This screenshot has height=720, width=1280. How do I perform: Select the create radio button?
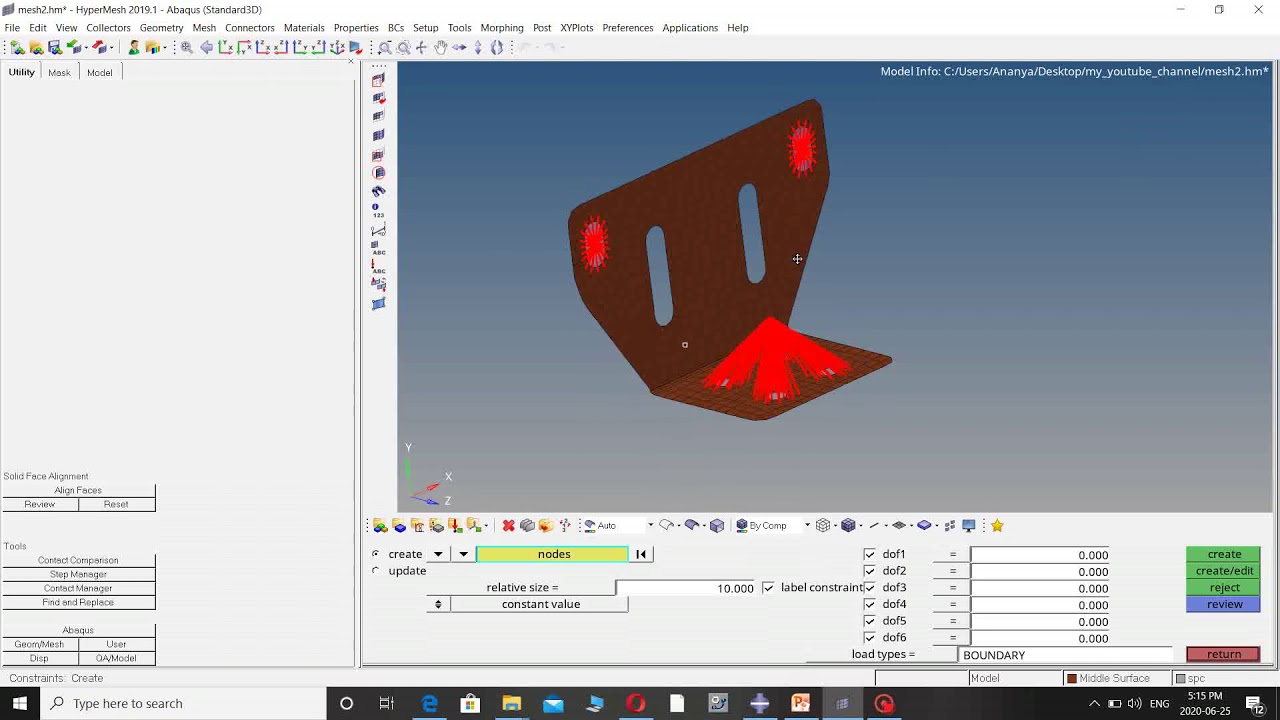point(376,554)
